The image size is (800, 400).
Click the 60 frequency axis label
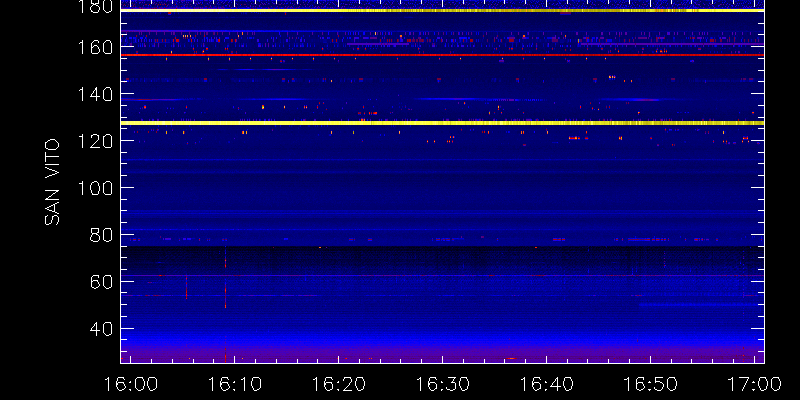point(103,282)
